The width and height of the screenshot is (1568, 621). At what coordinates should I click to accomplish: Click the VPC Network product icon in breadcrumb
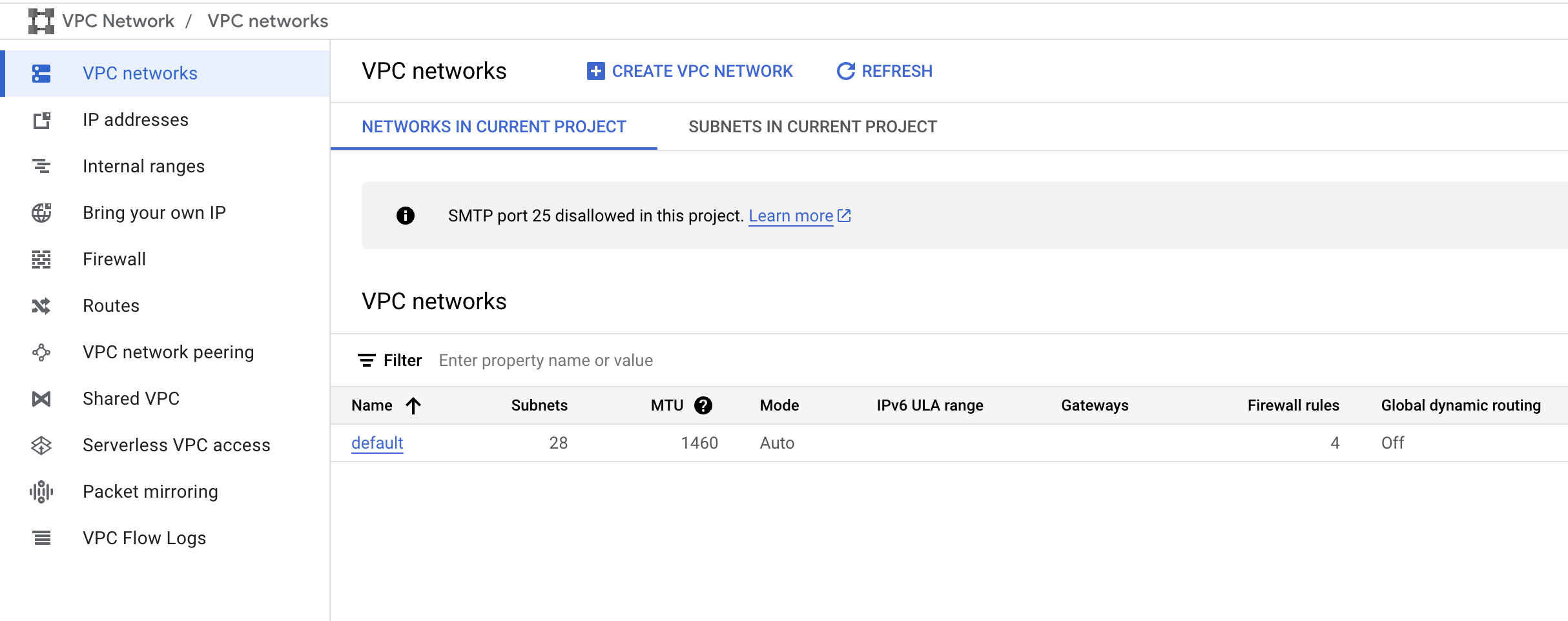[41, 21]
